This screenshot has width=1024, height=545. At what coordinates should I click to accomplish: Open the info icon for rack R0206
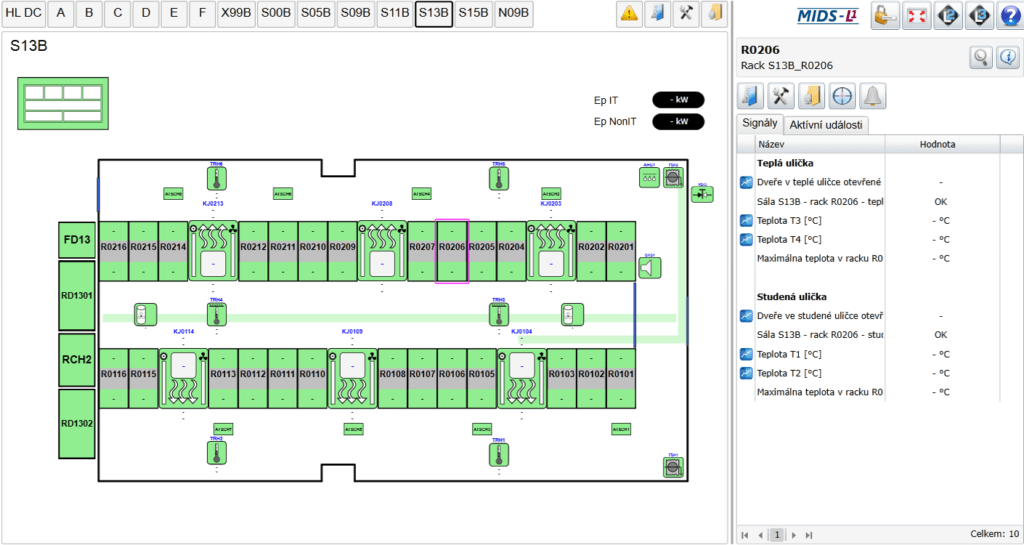1008,58
